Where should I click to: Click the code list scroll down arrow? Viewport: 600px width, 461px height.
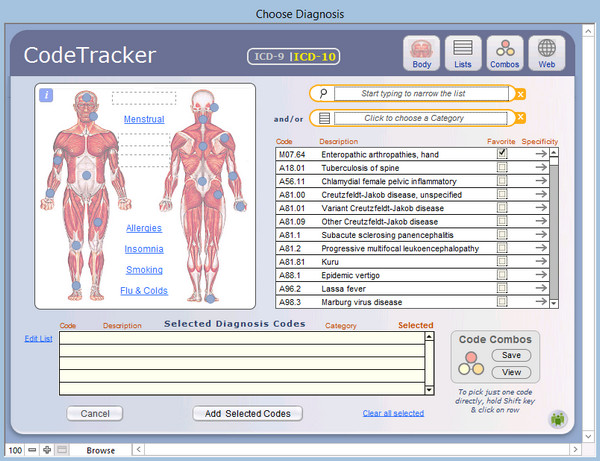click(x=554, y=304)
